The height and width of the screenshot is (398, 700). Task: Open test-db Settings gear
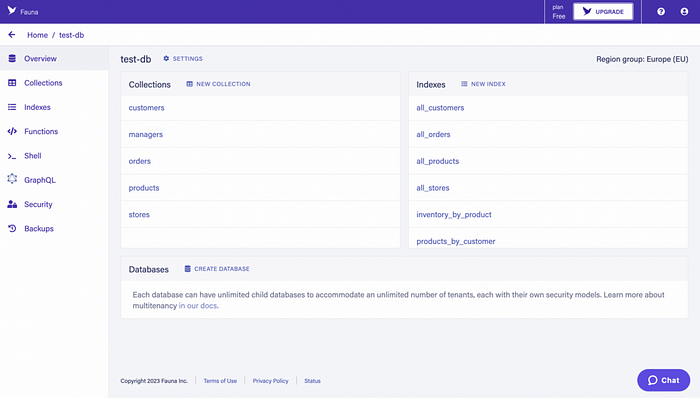[183, 58]
